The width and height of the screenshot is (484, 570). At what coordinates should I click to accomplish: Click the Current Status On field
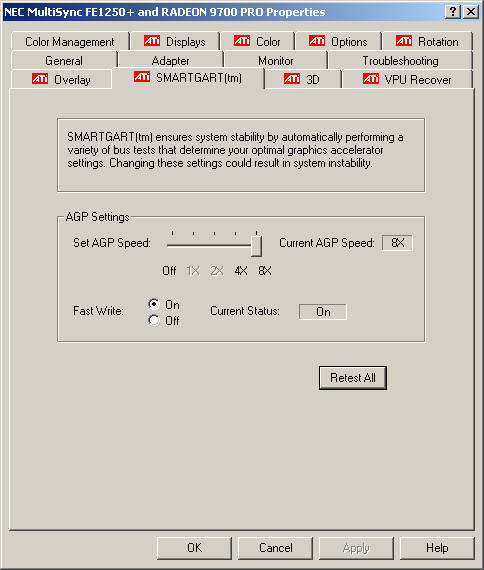[x=323, y=312]
